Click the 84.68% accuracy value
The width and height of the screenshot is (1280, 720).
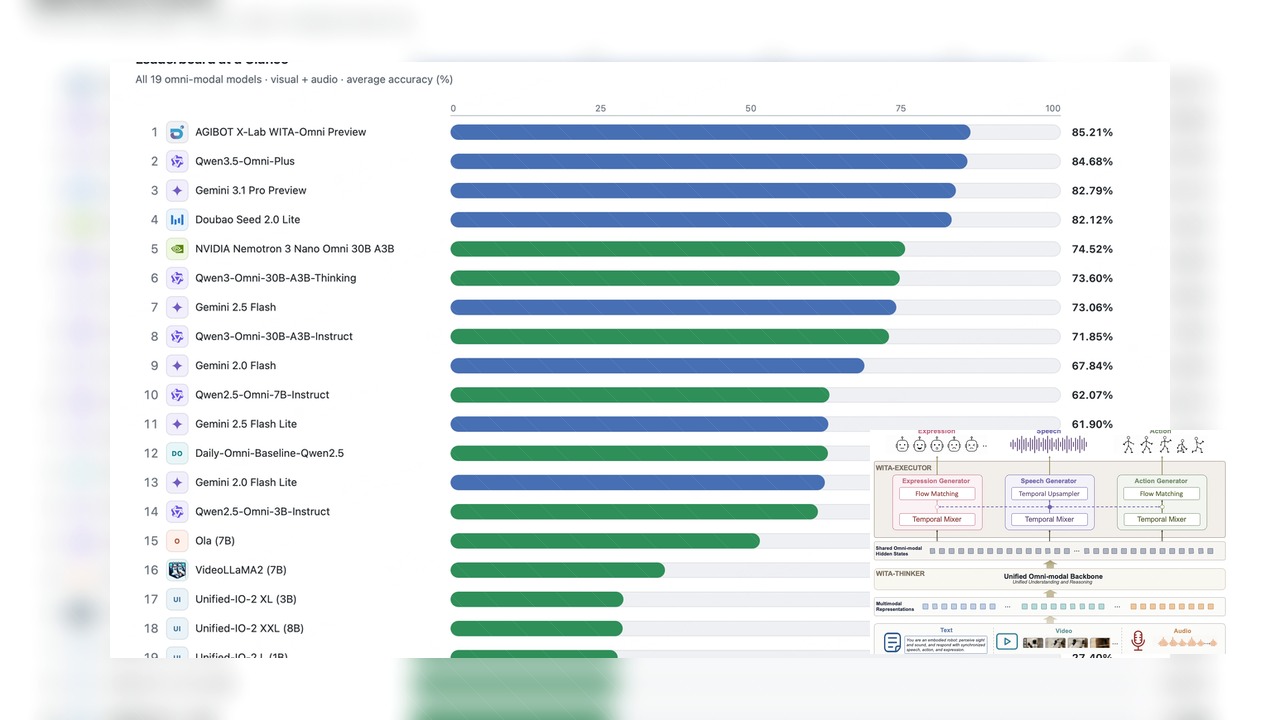click(1092, 161)
